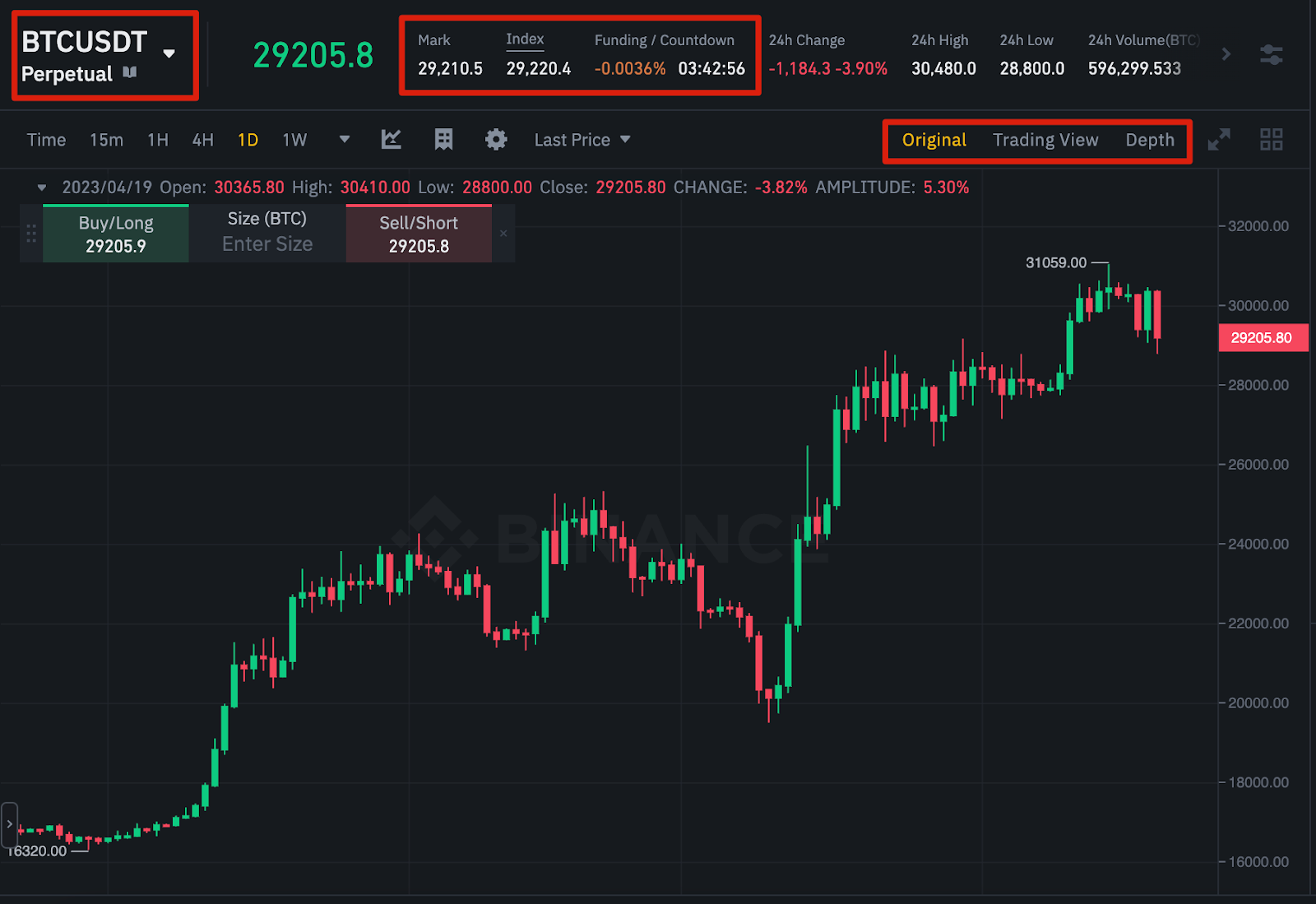1316x904 pixels.
Task: Select the 1W time interval
Action: [x=294, y=140]
